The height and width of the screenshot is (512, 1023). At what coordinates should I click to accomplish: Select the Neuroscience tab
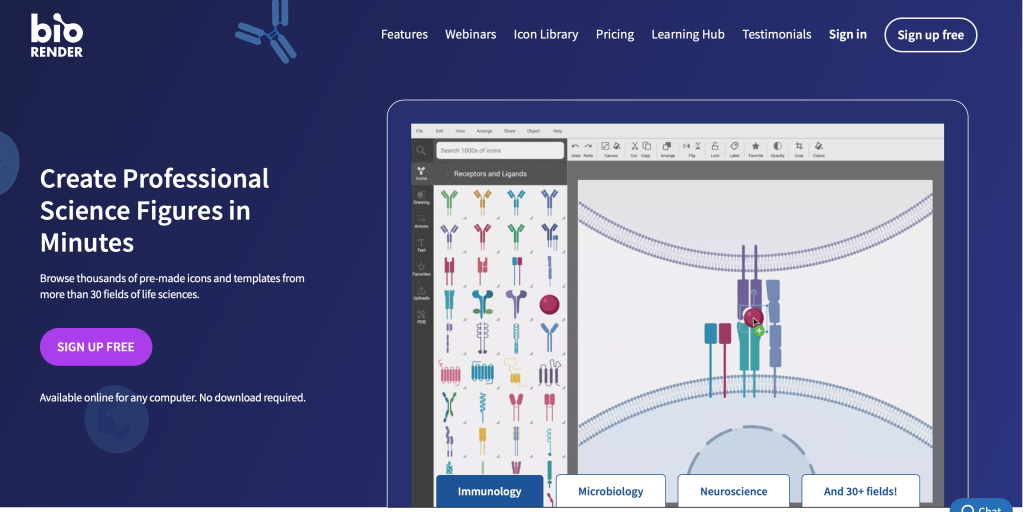733,491
